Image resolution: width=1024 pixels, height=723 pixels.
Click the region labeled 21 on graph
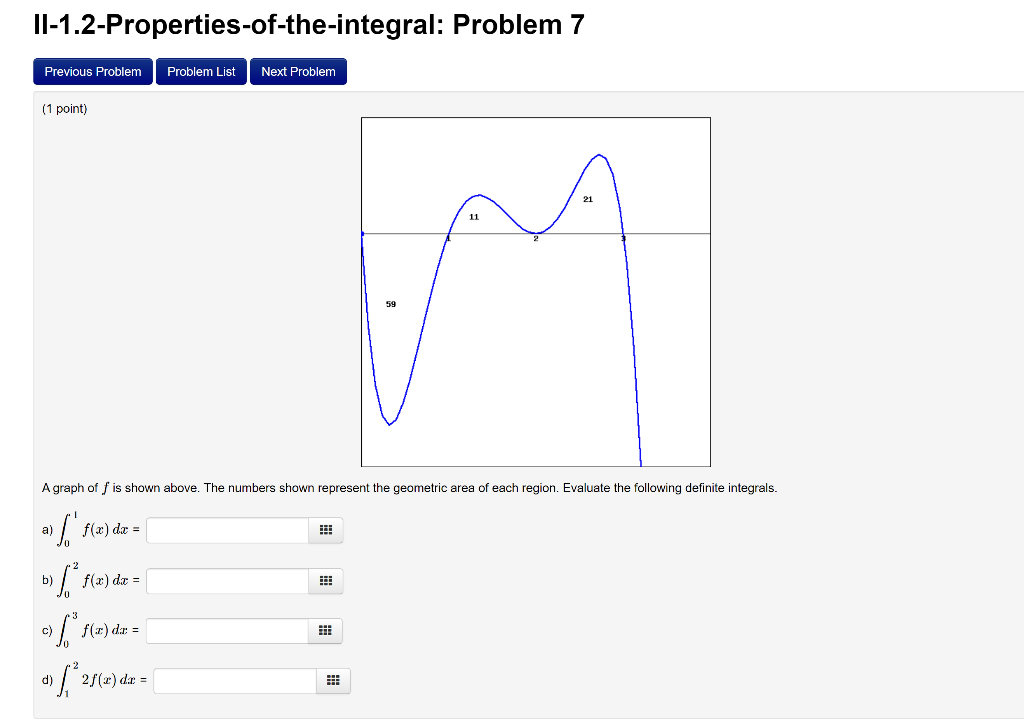click(587, 199)
